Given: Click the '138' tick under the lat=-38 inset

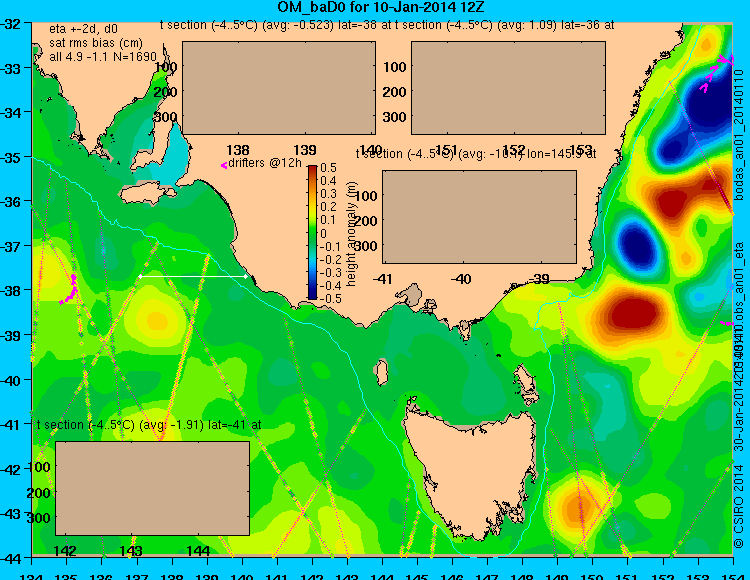Looking at the screenshot, I should click(238, 150).
